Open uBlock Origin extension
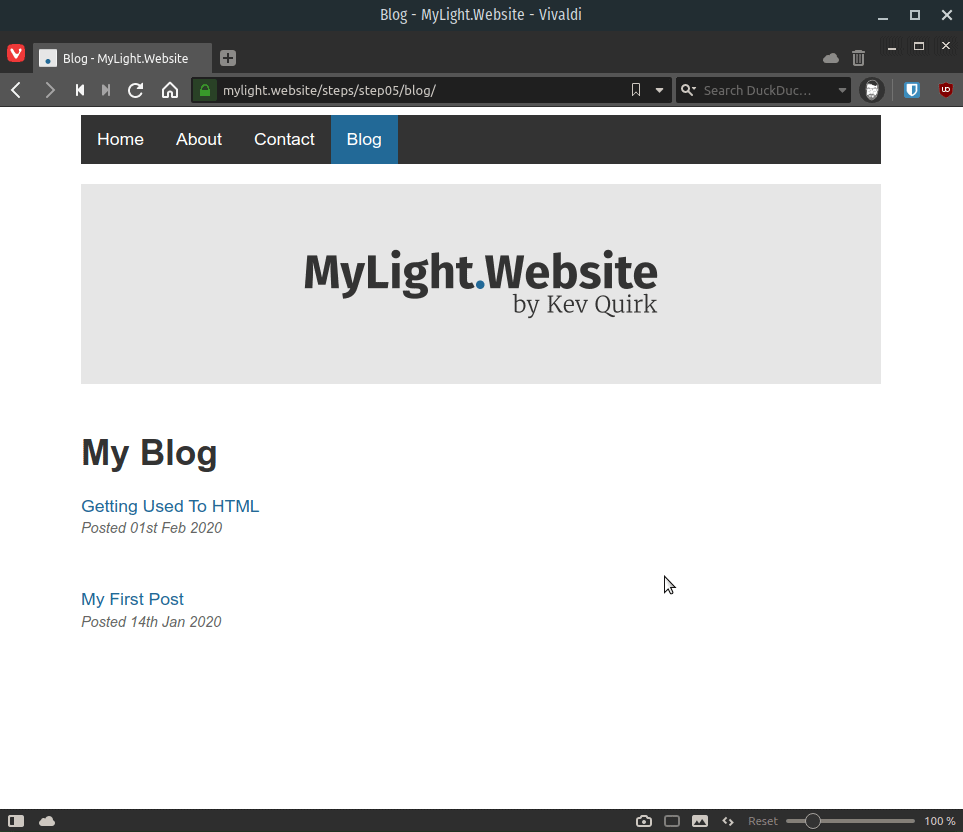963x832 pixels. point(944,89)
